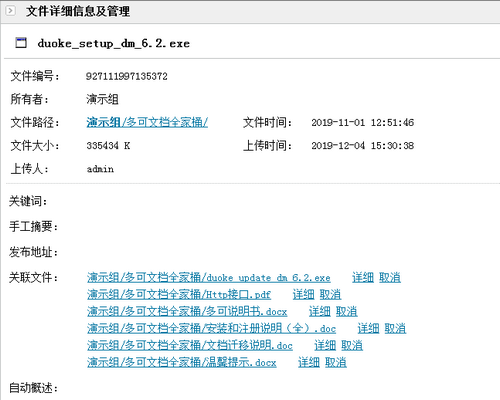Click the 文件编号 label
500x400 pixels.
click(35, 76)
